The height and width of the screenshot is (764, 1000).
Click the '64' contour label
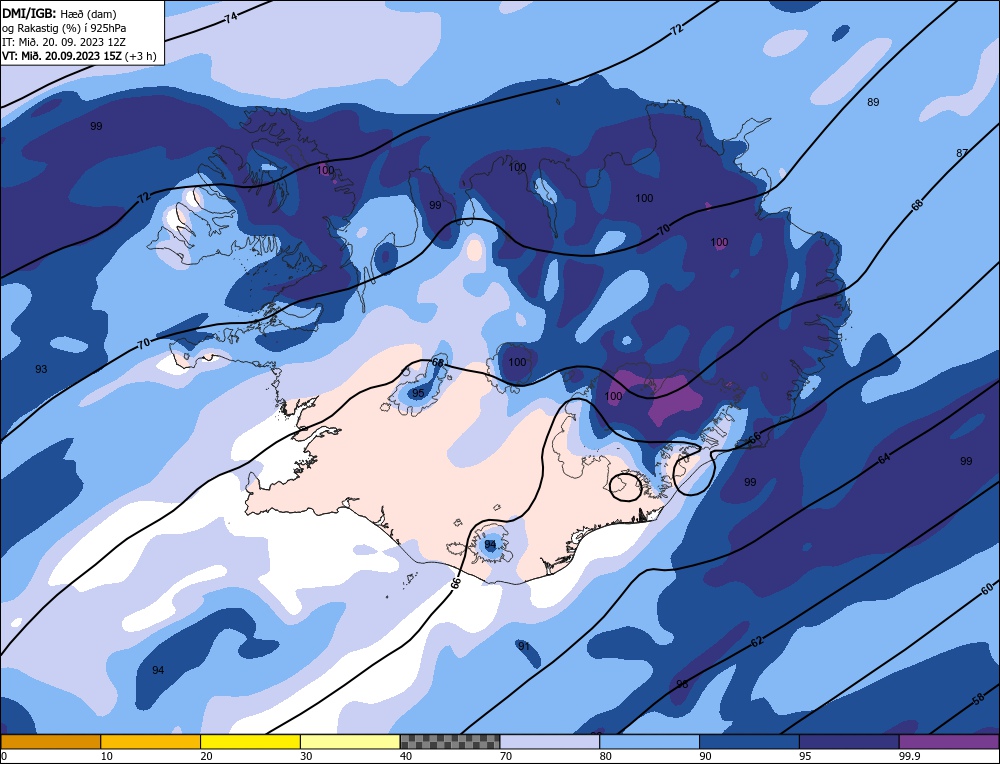(884, 458)
